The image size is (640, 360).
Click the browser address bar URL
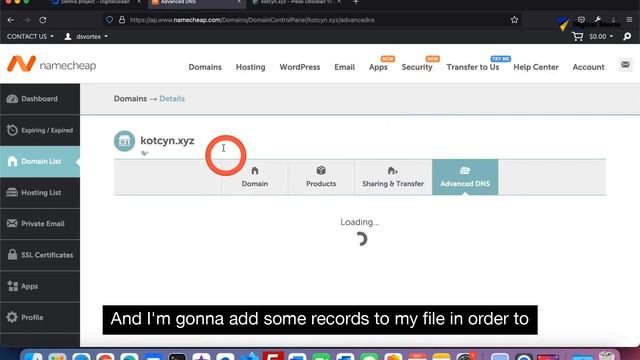[x=252, y=20]
